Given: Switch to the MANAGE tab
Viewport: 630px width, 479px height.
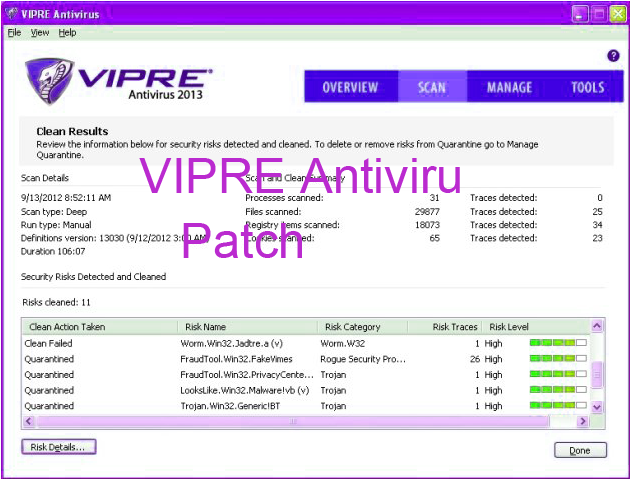Looking at the screenshot, I should (x=509, y=87).
